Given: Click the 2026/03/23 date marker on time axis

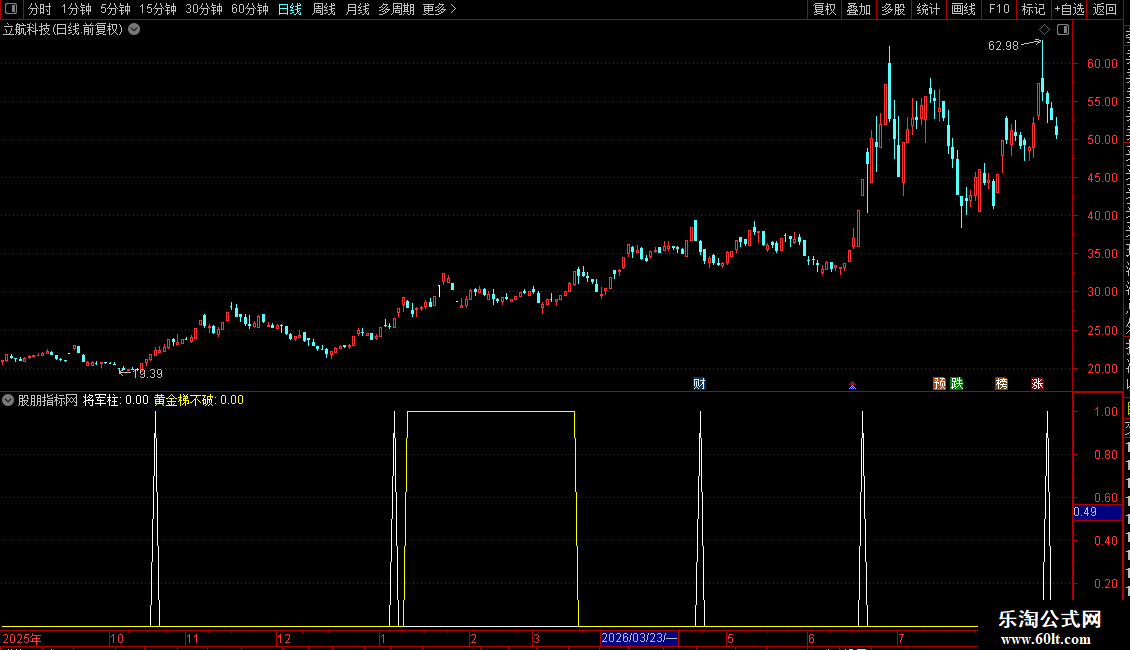Looking at the screenshot, I should [639, 638].
